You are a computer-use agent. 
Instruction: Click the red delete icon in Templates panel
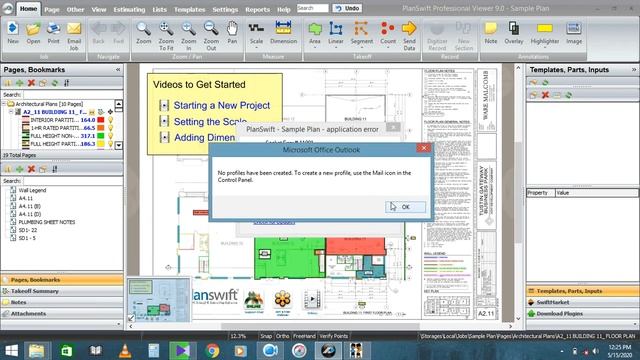(x=545, y=95)
